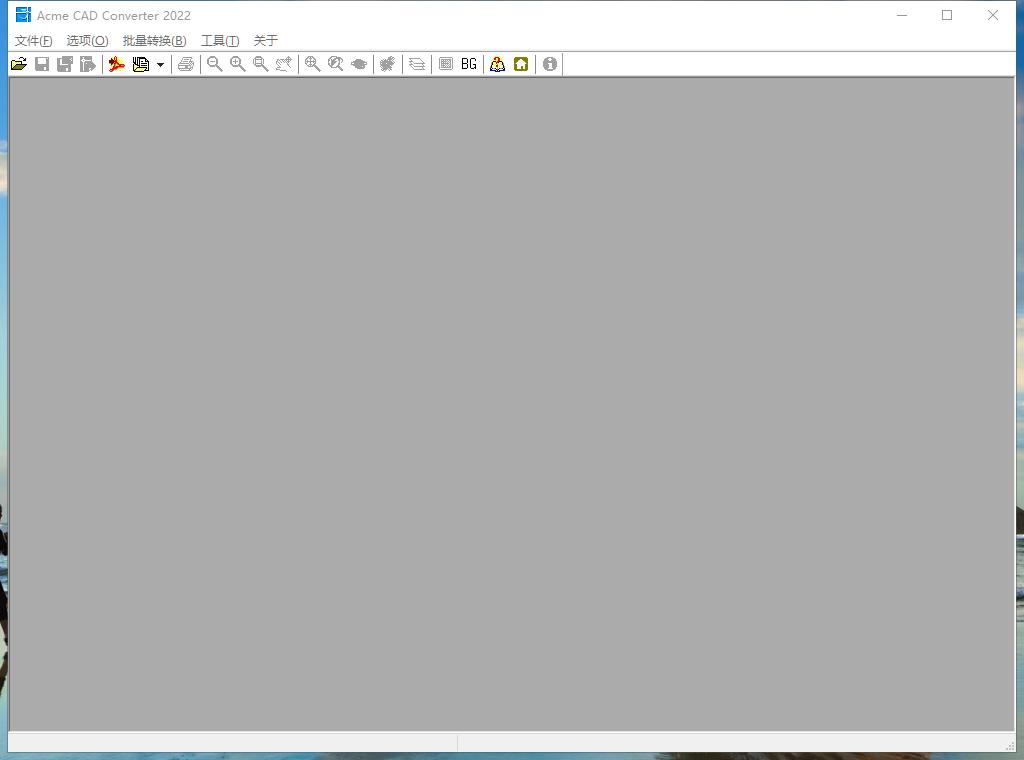Image resolution: width=1024 pixels, height=760 pixels.
Task: Click the Zoom out magnifier icon
Action: tap(214, 64)
